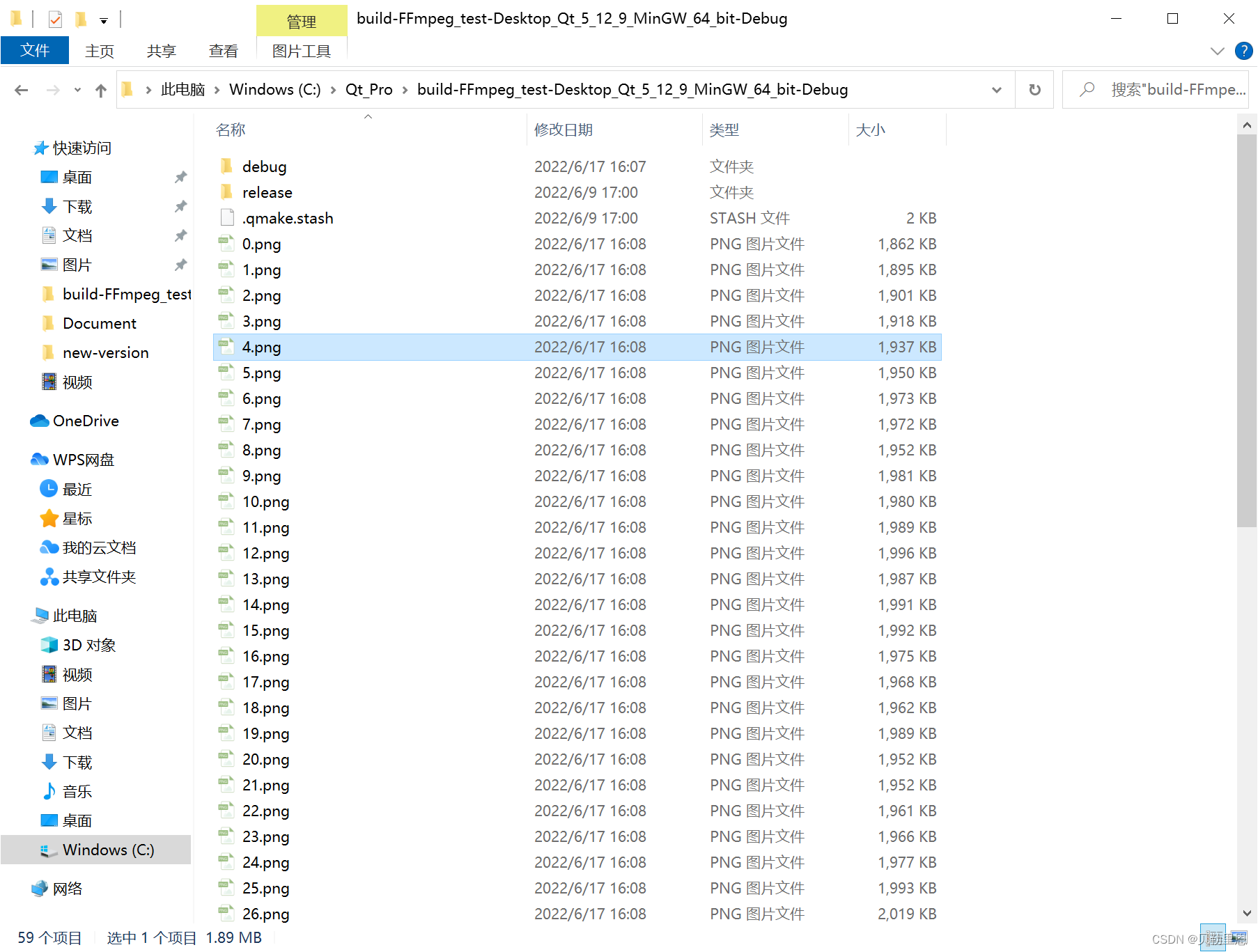This screenshot has width=1258, height=952.
Task: Click the 1,981 KB size cell
Action: pyautogui.click(x=907, y=476)
